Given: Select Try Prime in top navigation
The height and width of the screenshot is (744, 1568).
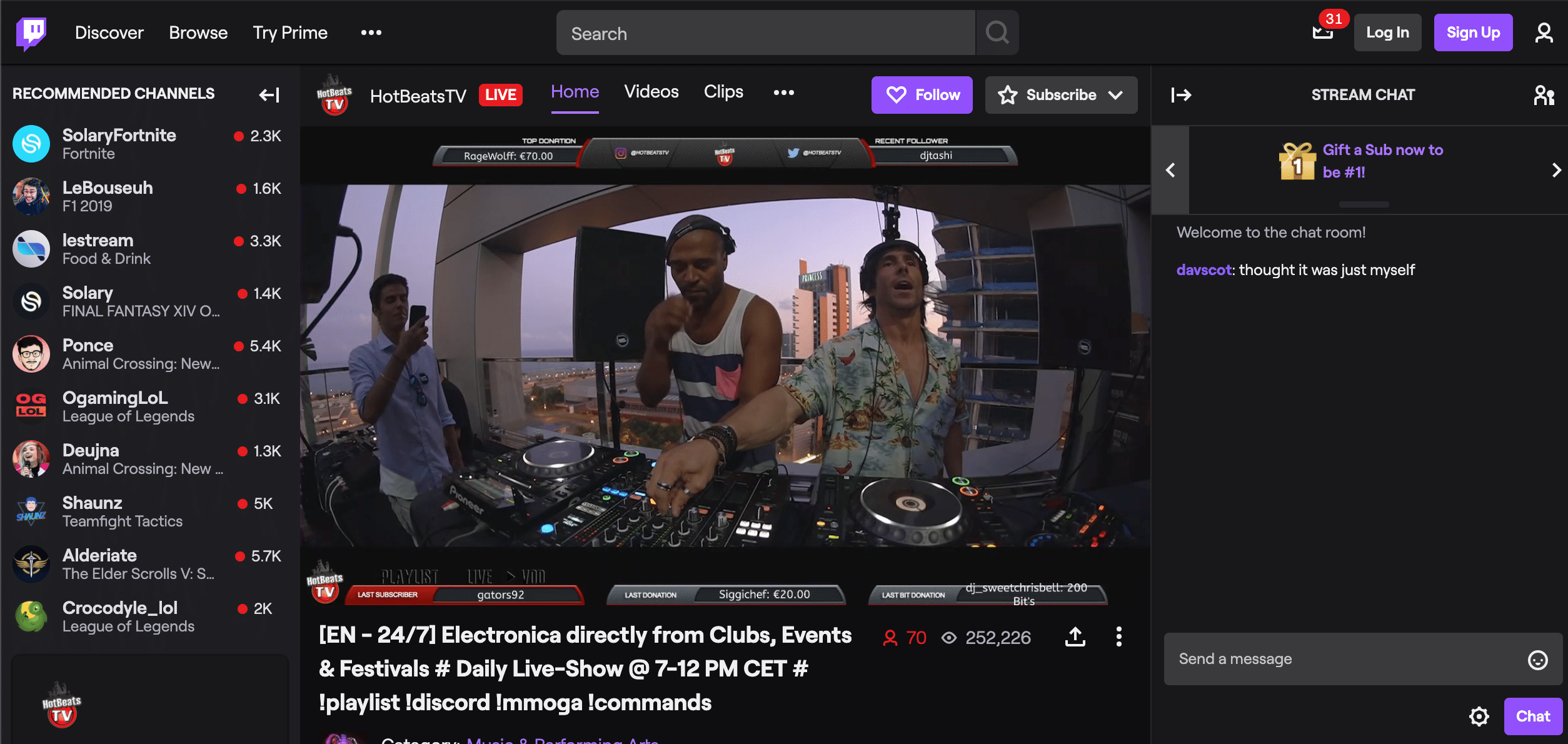Looking at the screenshot, I should tap(290, 33).
